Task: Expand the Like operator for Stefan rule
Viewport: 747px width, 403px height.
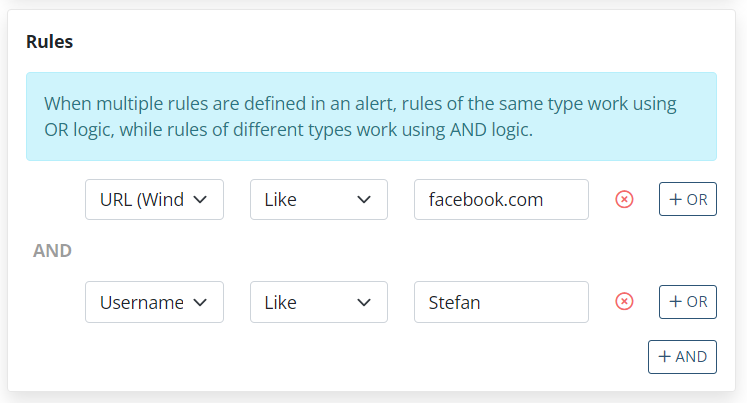Action: tap(318, 302)
